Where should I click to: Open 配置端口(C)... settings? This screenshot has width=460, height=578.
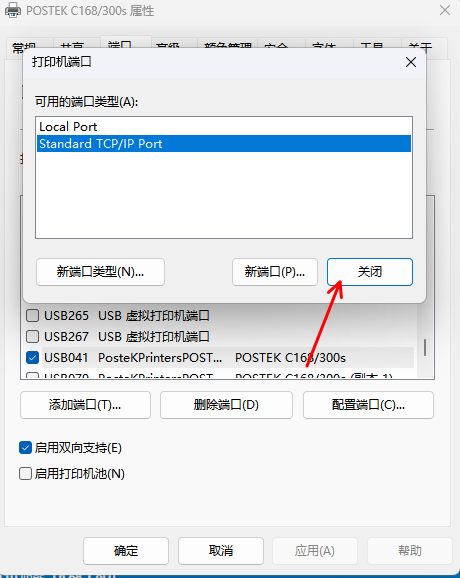click(x=368, y=405)
